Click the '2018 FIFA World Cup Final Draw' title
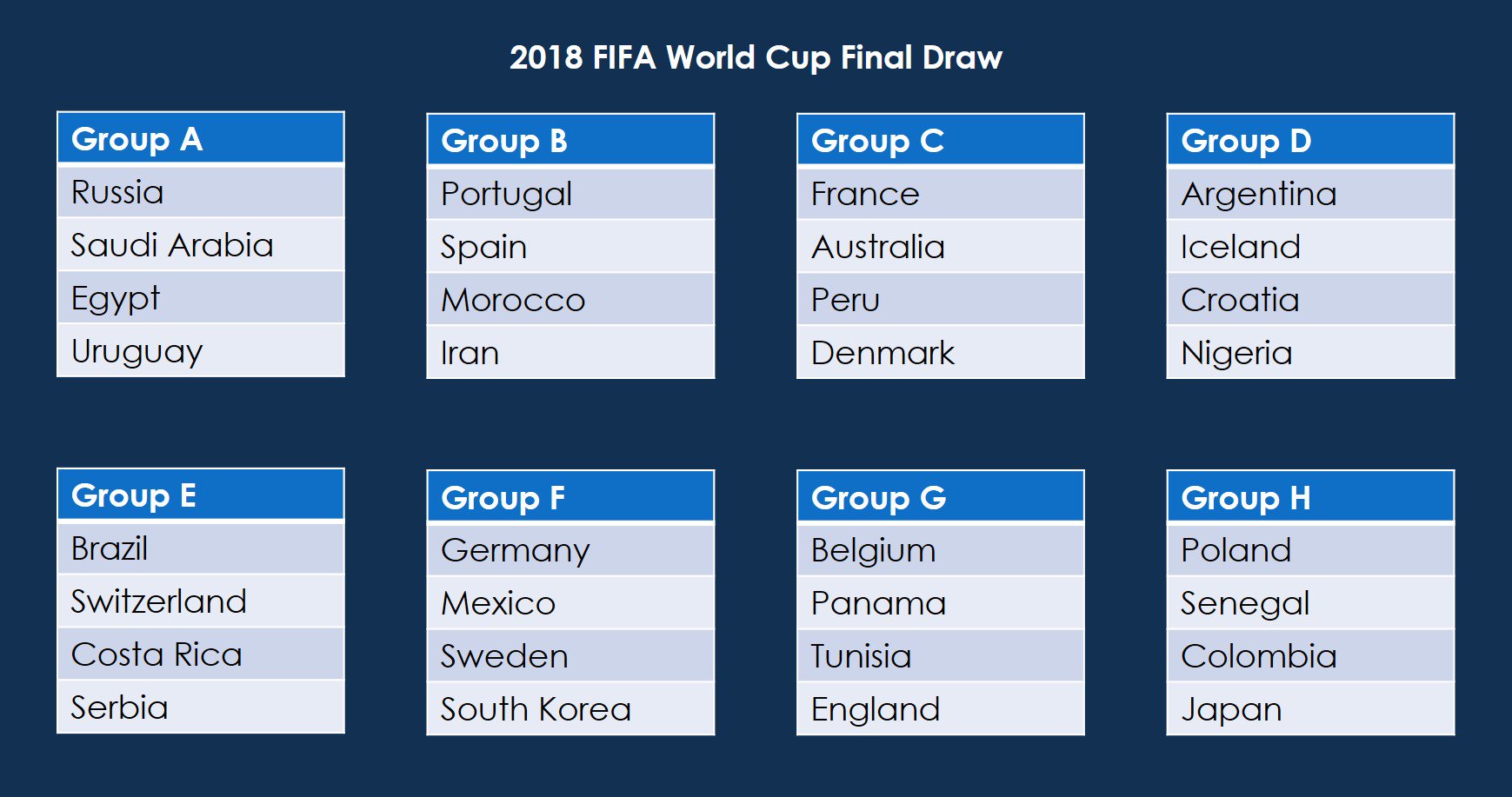Image resolution: width=1512 pixels, height=797 pixels. point(756,58)
